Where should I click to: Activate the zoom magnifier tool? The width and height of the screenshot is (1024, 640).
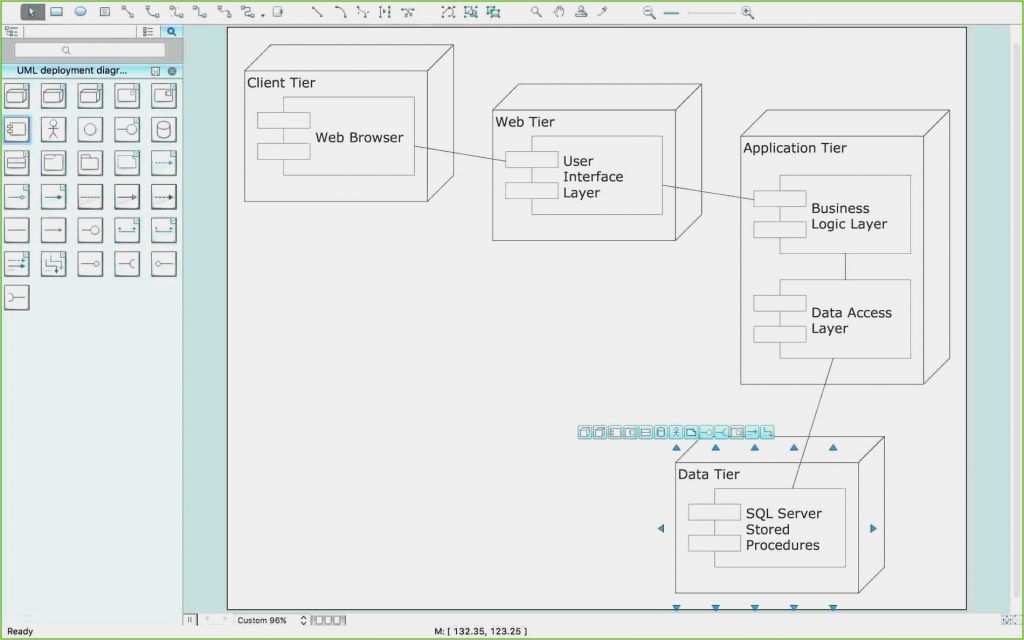536,12
